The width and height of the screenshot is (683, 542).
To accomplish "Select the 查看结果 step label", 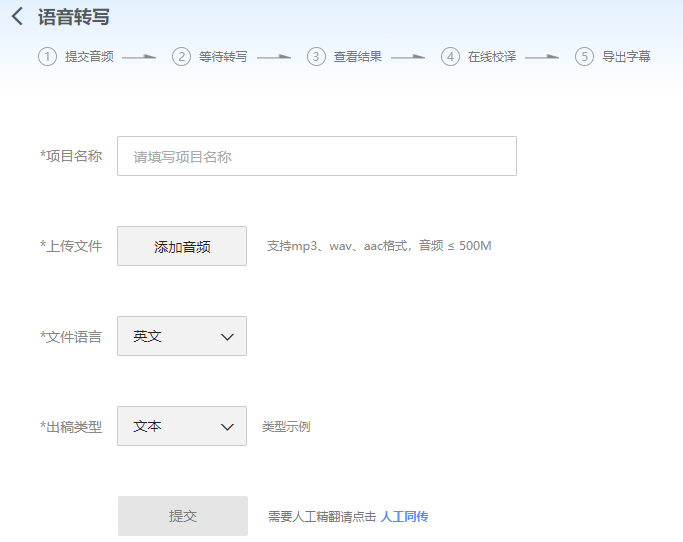I will tap(358, 57).
